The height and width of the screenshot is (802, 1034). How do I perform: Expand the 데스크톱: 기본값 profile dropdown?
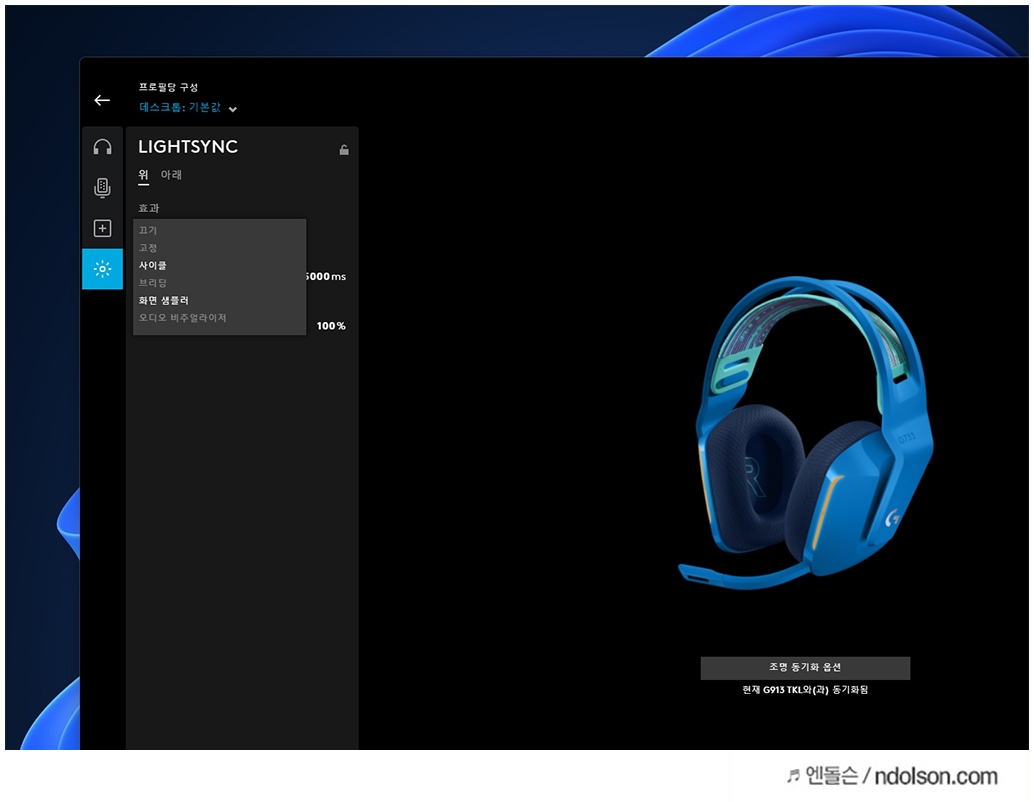point(188,108)
